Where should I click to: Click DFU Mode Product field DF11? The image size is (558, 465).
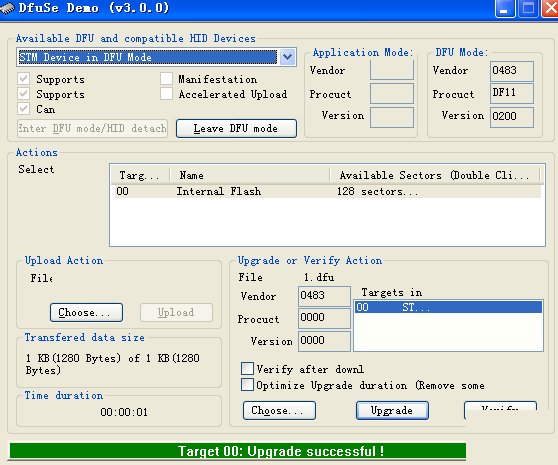click(x=512, y=94)
